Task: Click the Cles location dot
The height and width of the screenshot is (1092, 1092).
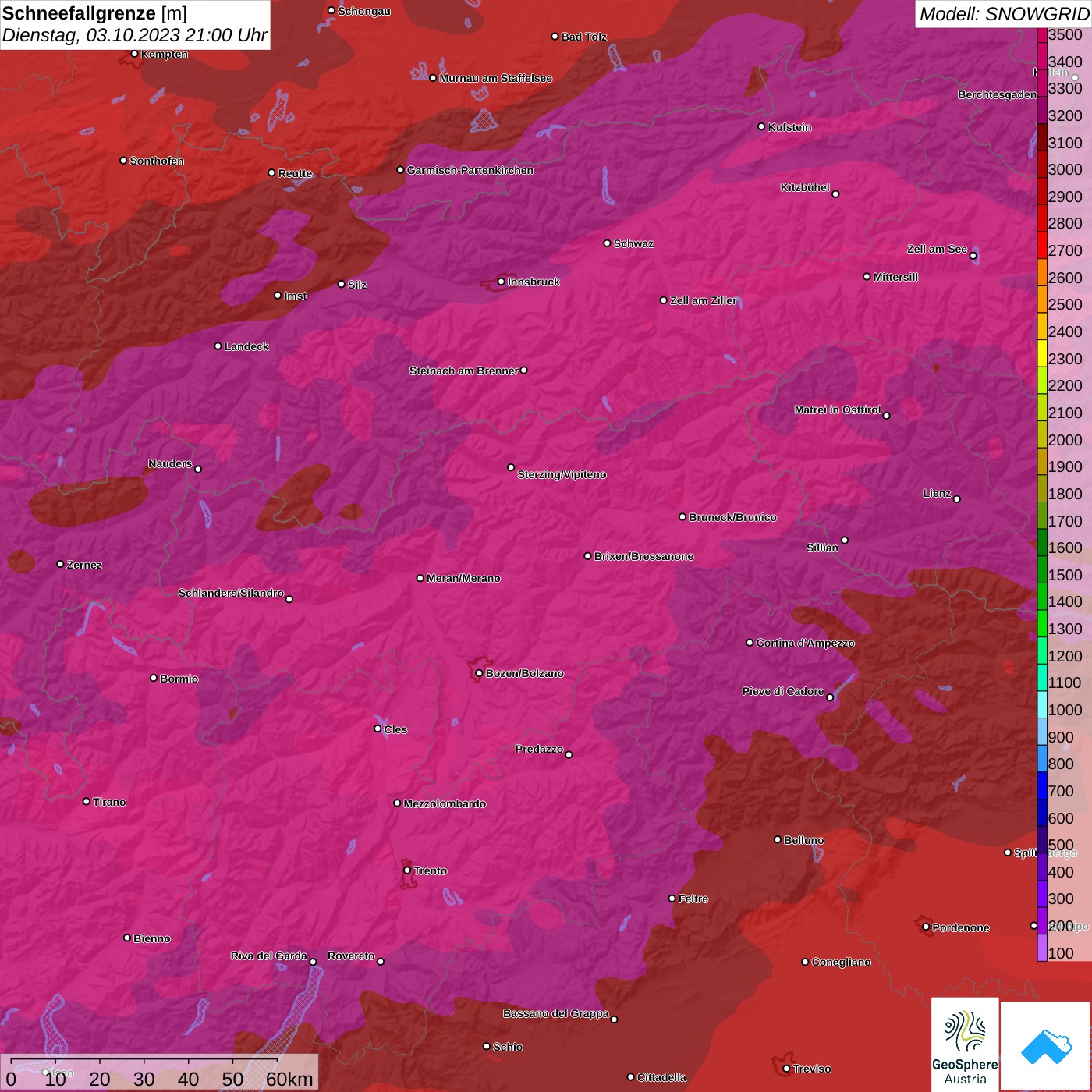Action: point(378,729)
